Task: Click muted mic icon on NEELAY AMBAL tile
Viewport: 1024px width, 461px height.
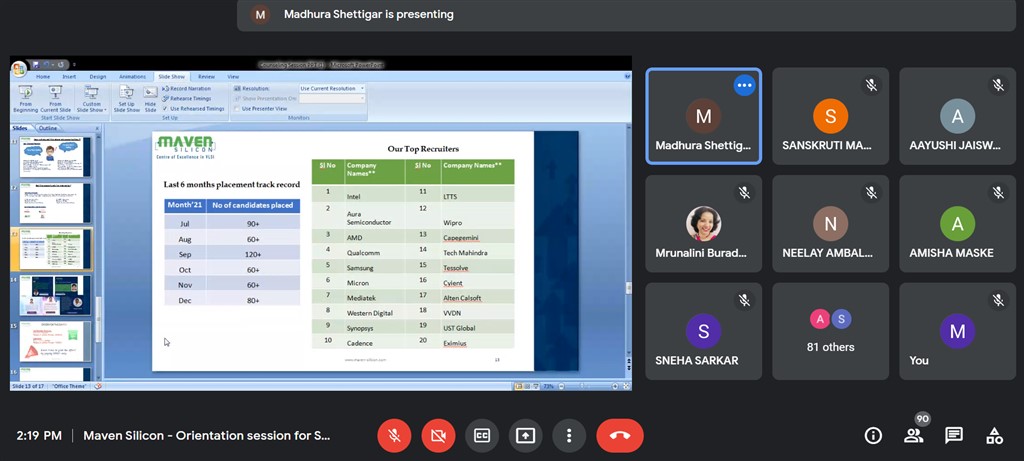Action: click(x=871, y=192)
